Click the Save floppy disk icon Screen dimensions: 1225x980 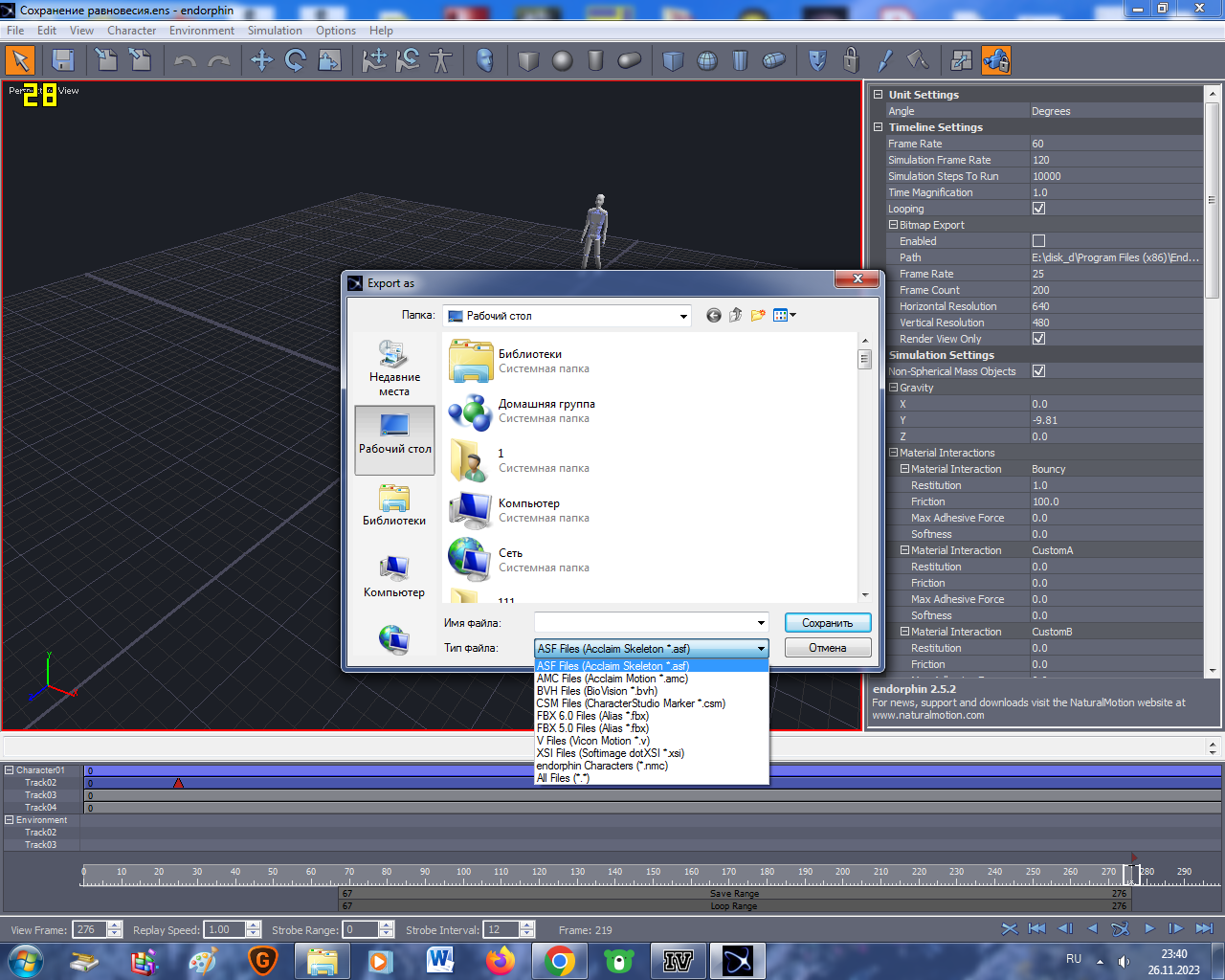click(x=63, y=61)
